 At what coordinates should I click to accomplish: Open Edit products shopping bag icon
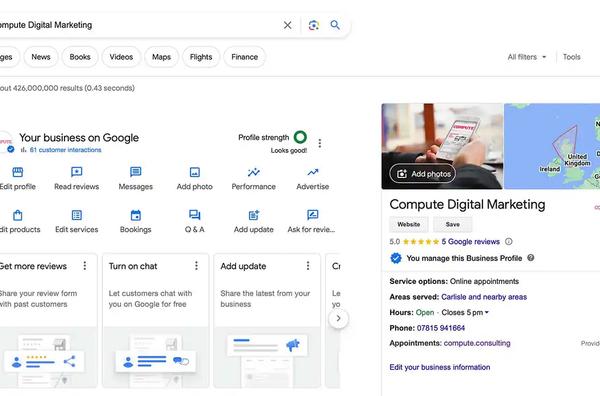pyautogui.click(x=18, y=215)
